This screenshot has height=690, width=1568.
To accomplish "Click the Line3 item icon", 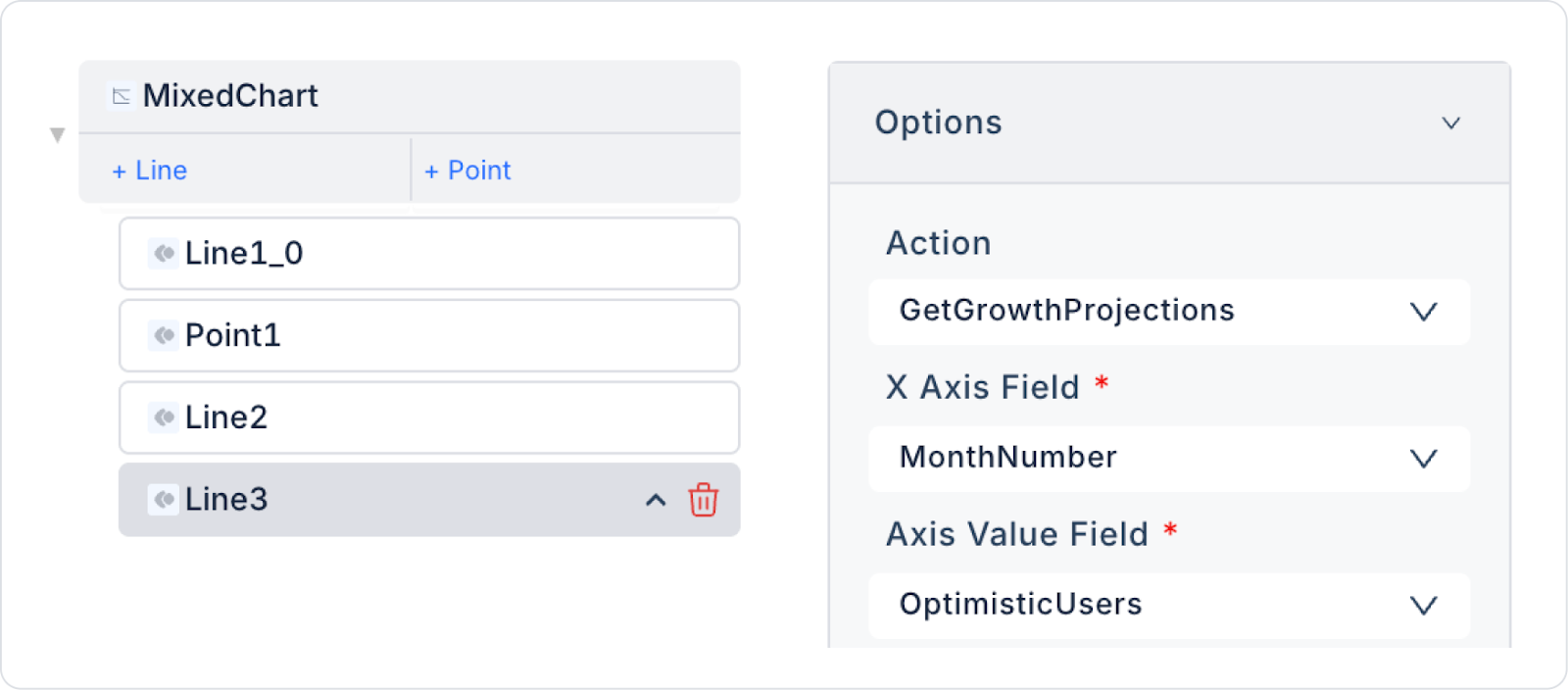I will (164, 500).
